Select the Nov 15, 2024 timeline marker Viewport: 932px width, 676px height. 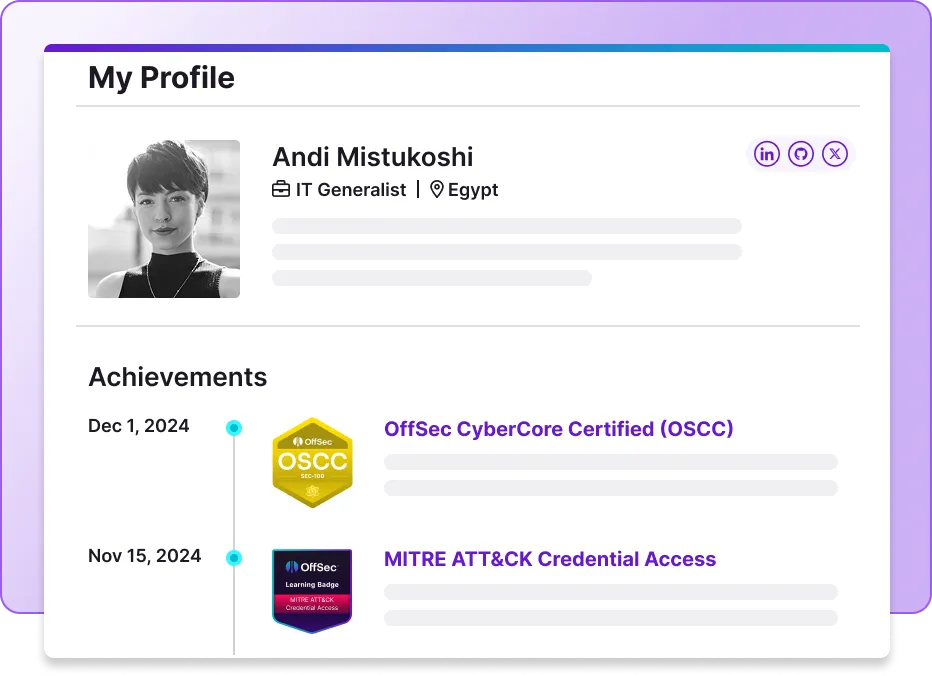(234, 557)
